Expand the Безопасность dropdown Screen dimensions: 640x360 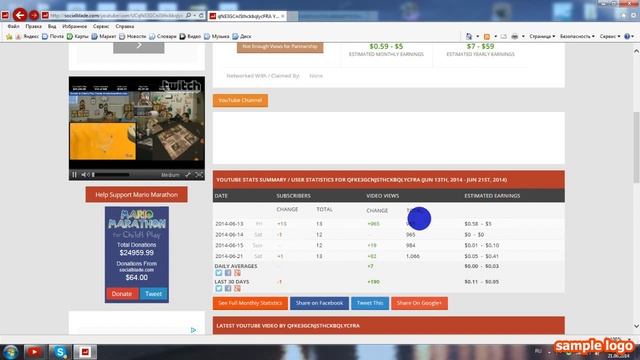[x=577, y=36]
